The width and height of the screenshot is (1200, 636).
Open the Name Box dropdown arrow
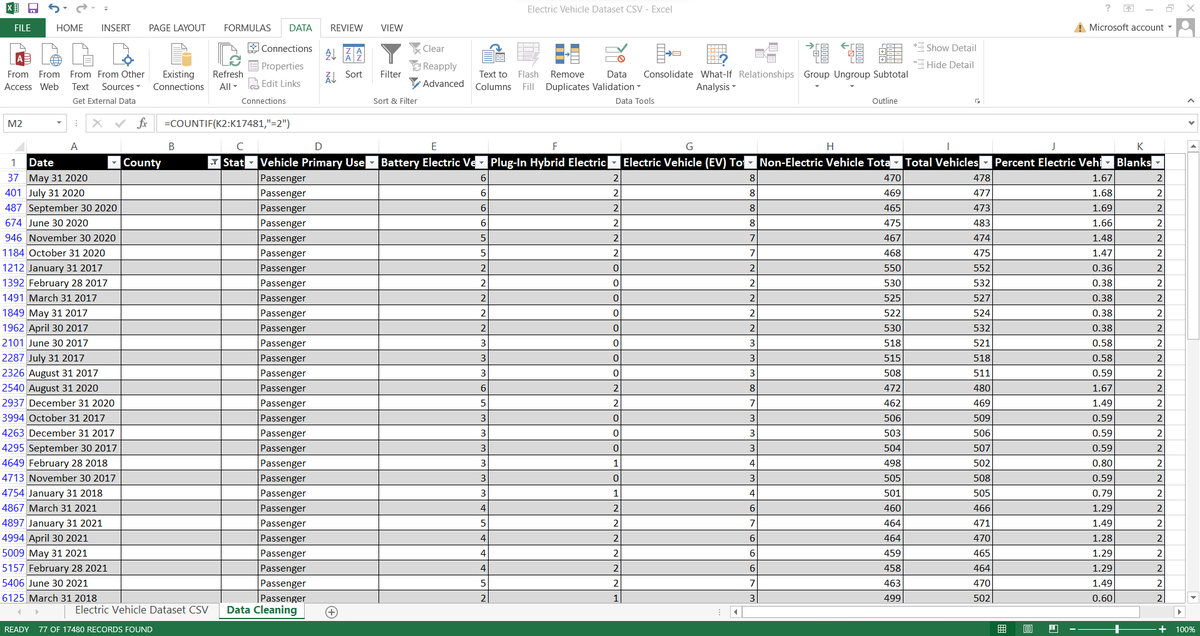(61, 122)
